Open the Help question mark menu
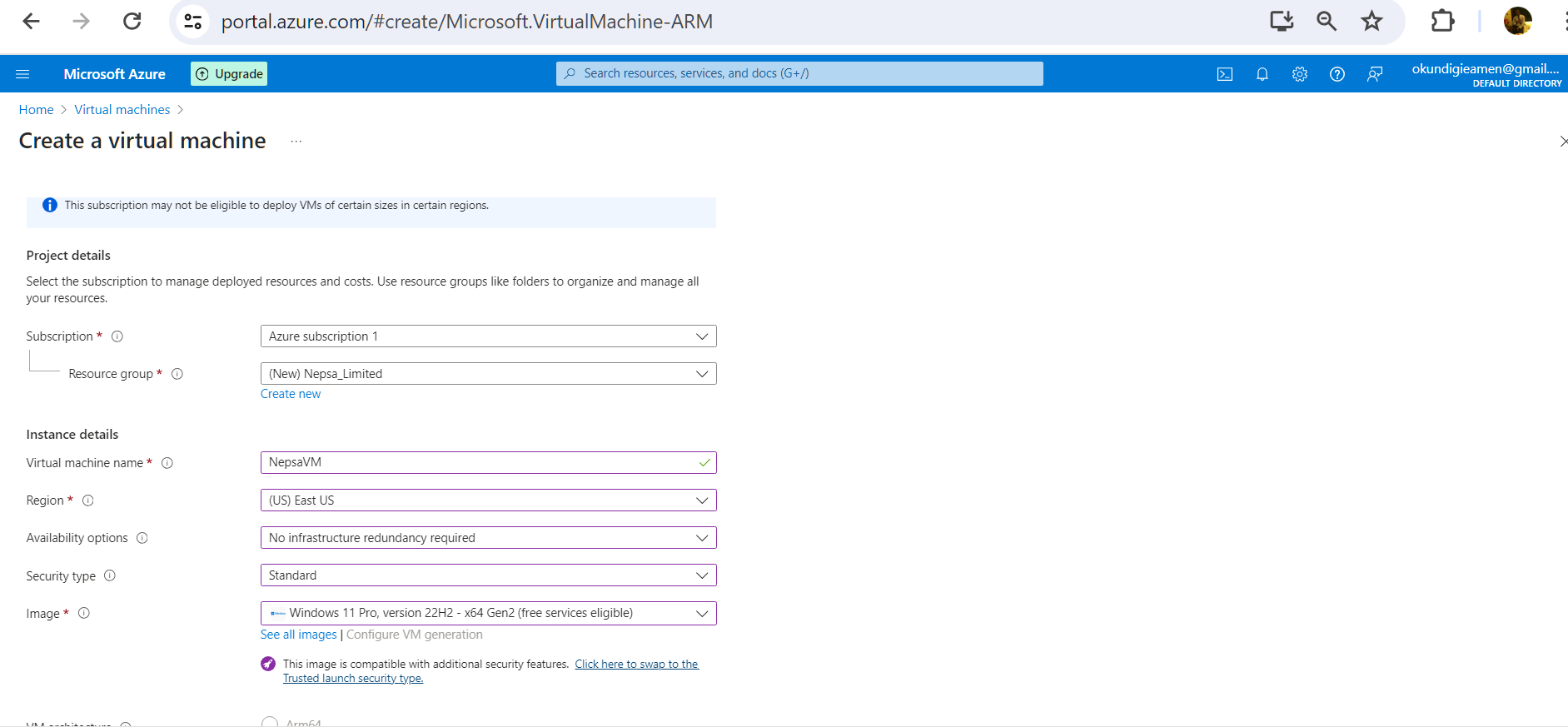The image size is (1568, 727). (1337, 74)
